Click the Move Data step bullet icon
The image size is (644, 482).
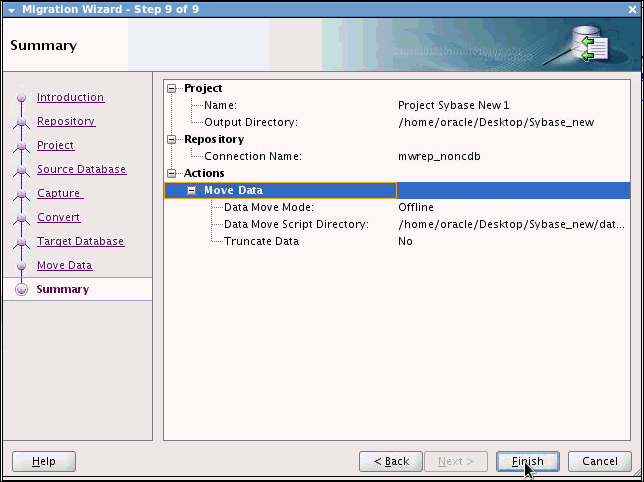point(21,266)
